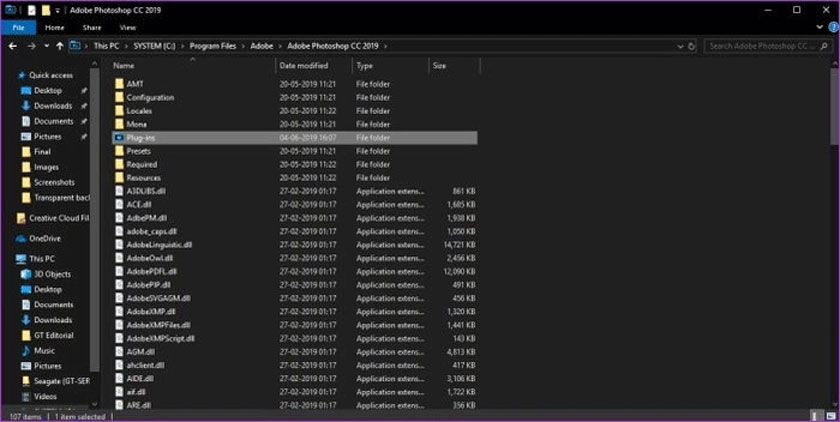Click the Music library in sidebar
This screenshot has width=840, height=422.
(x=44, y=351)
